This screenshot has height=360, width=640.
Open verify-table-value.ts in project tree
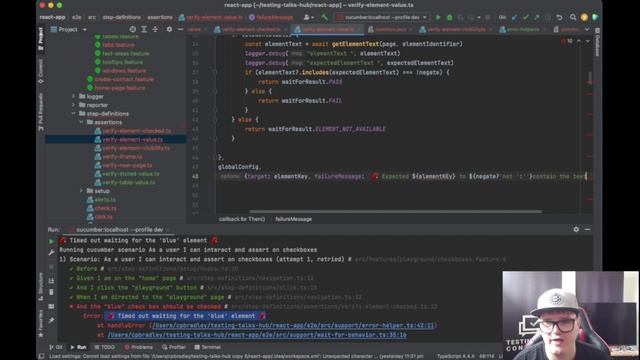(129, 182)
